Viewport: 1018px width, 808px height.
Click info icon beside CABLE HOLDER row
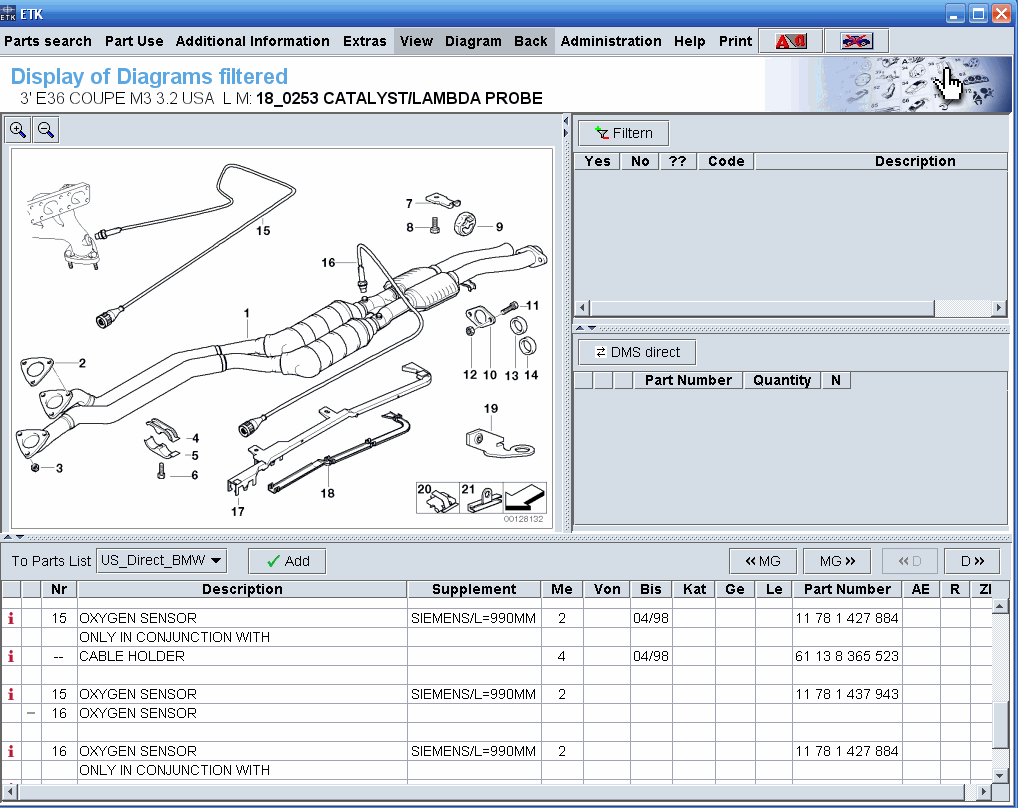tap(11, 656)
